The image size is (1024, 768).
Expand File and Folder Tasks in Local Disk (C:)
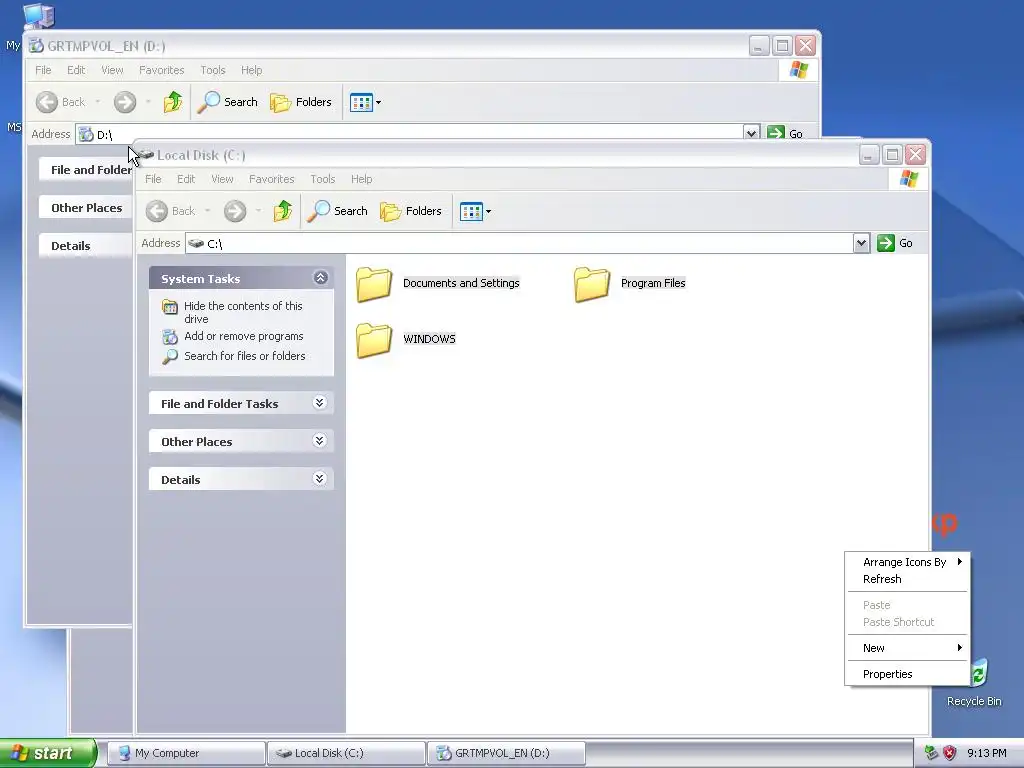coord(319,402)
